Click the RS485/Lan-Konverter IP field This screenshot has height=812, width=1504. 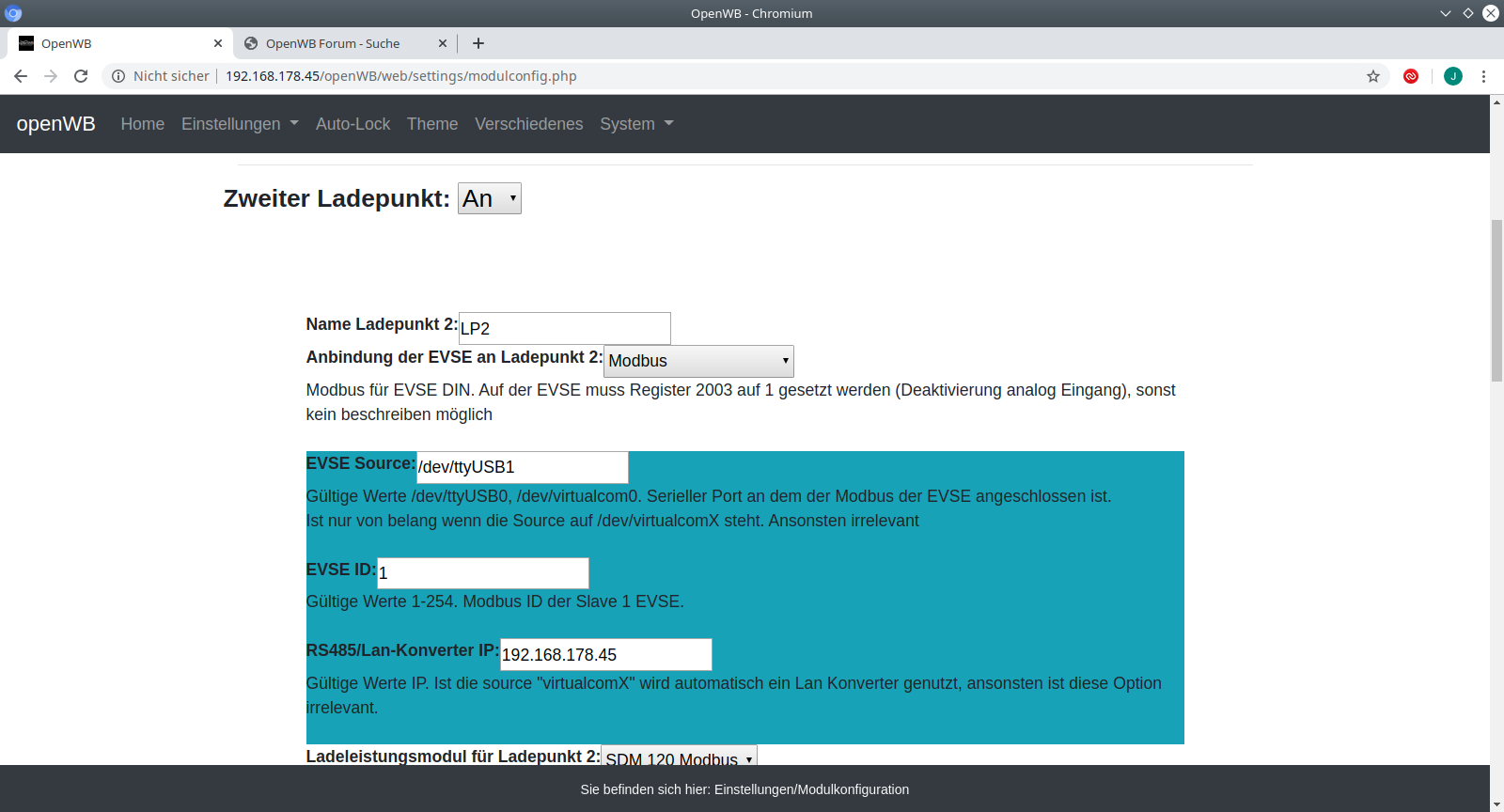pos(606,655)
